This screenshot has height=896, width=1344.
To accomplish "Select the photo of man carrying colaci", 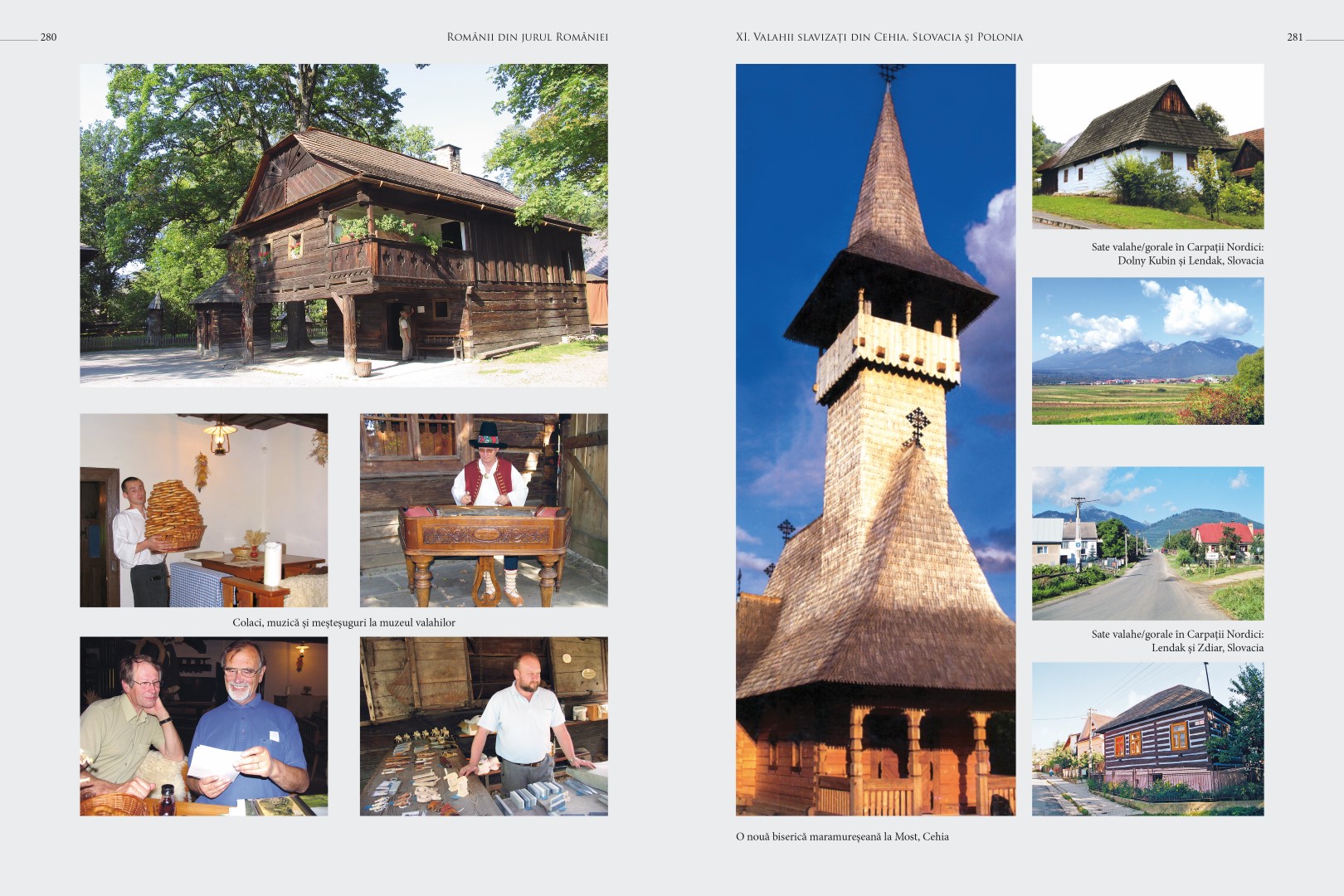I will 203,510.
